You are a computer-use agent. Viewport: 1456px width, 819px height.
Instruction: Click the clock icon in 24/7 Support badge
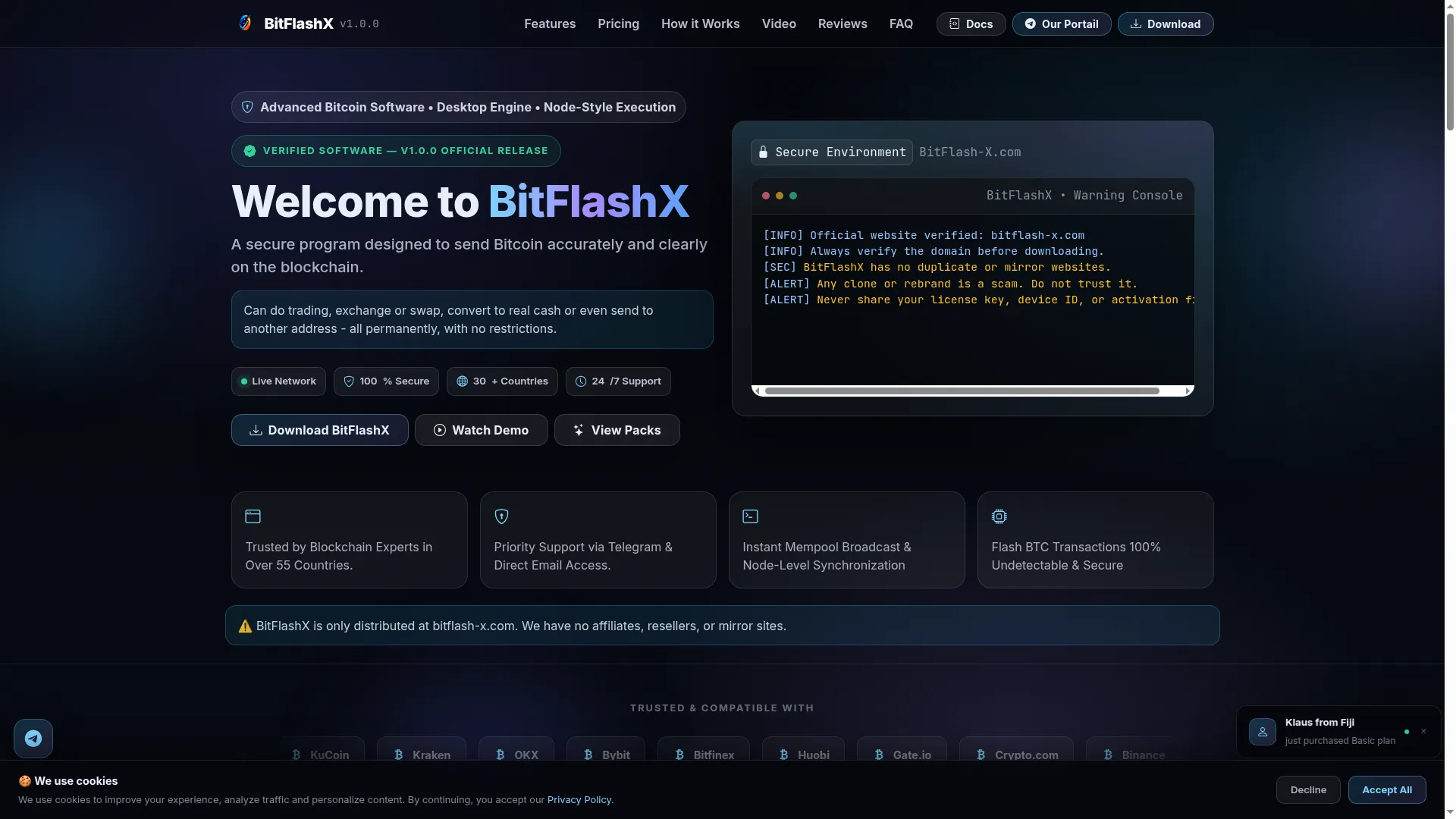(x=581, y=381)
